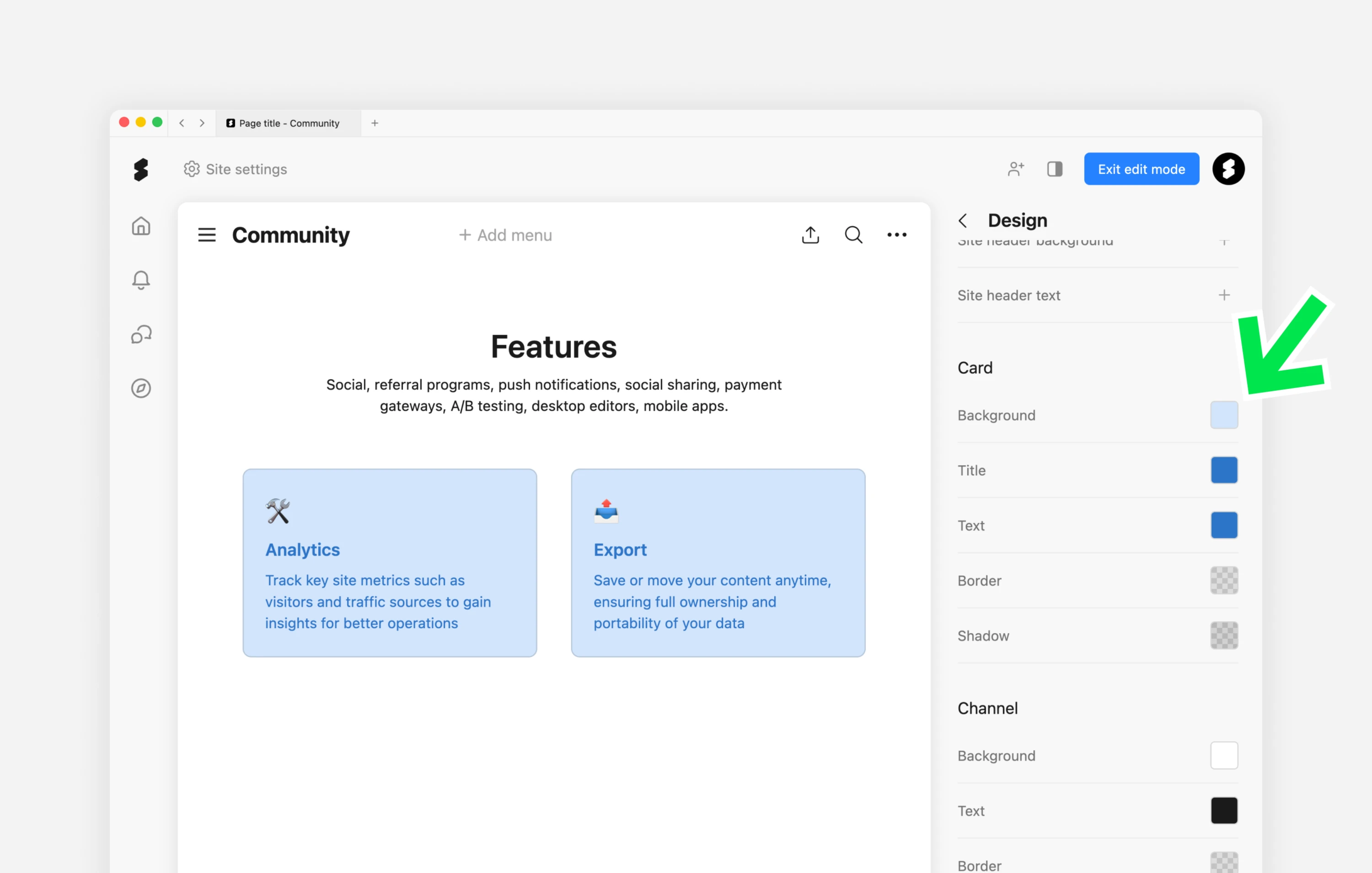Open notifications bell in sidebar
This screenshot has width=1372, height=873.
pyautogui.click(x=141, y=280)
